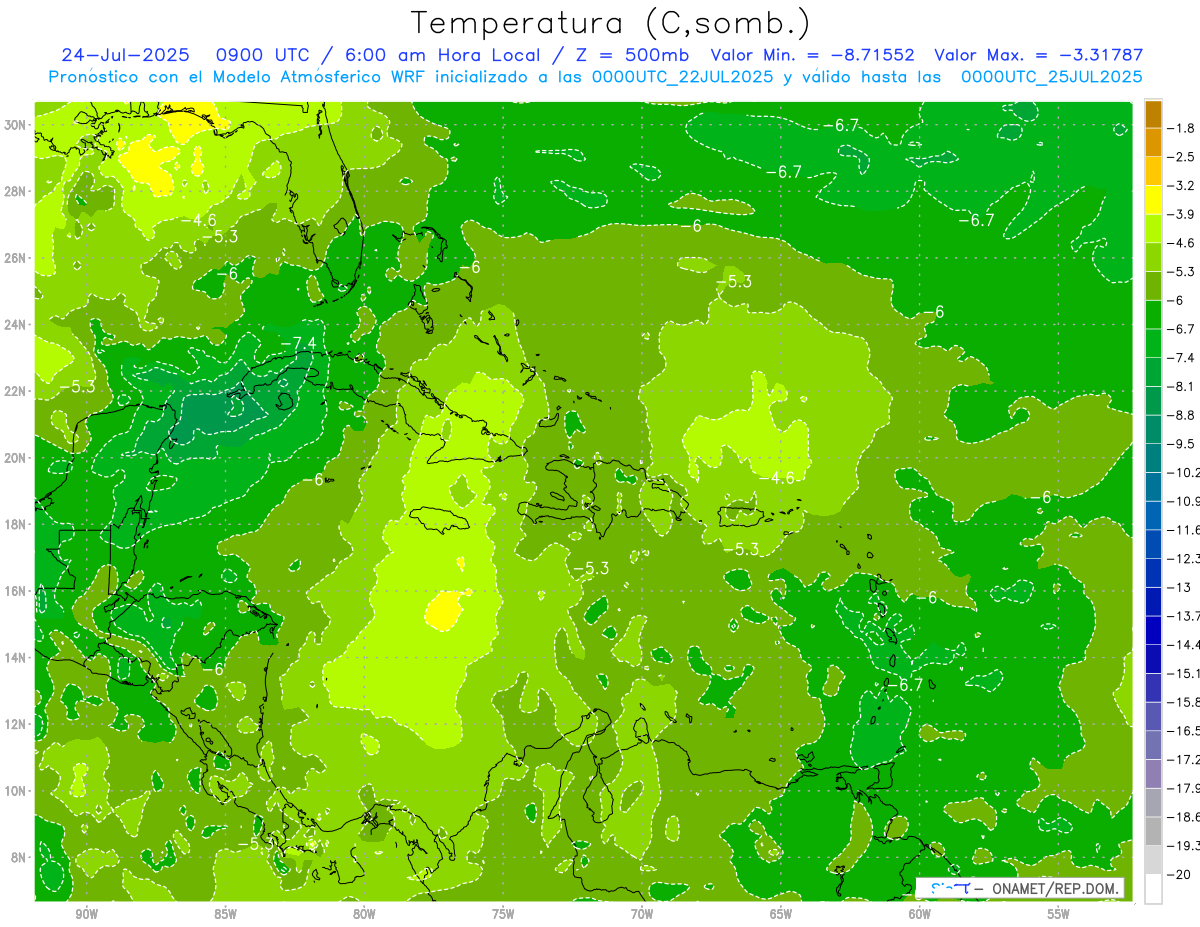Select "Valor Min. = -8.71552" in header
Viewport: 1200px width, 927px height.
coord(813,55)
